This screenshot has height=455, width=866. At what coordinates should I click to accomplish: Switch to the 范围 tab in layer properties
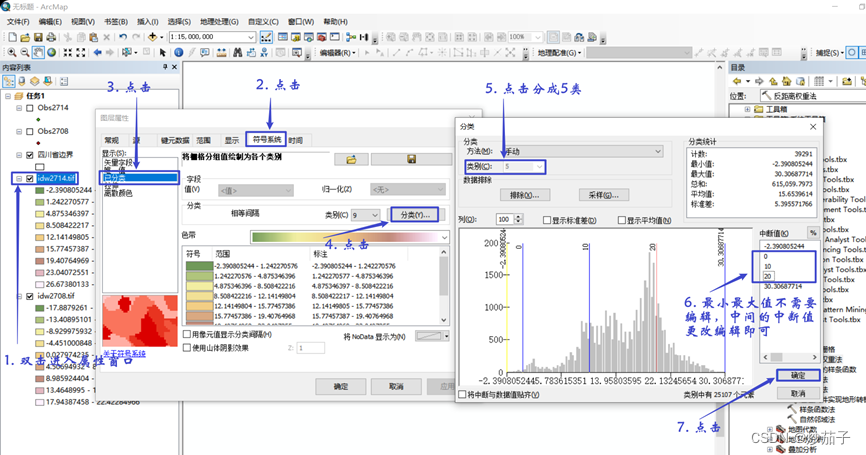[204, 140]
